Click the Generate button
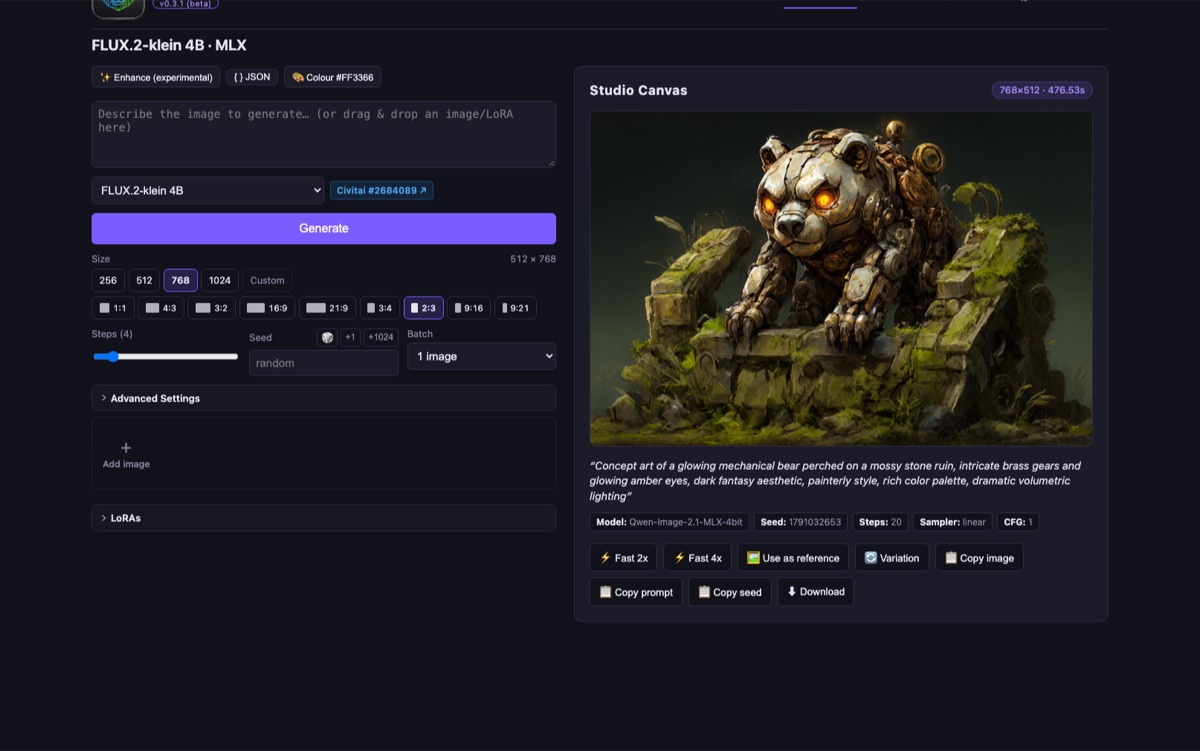 pos(323,228)
